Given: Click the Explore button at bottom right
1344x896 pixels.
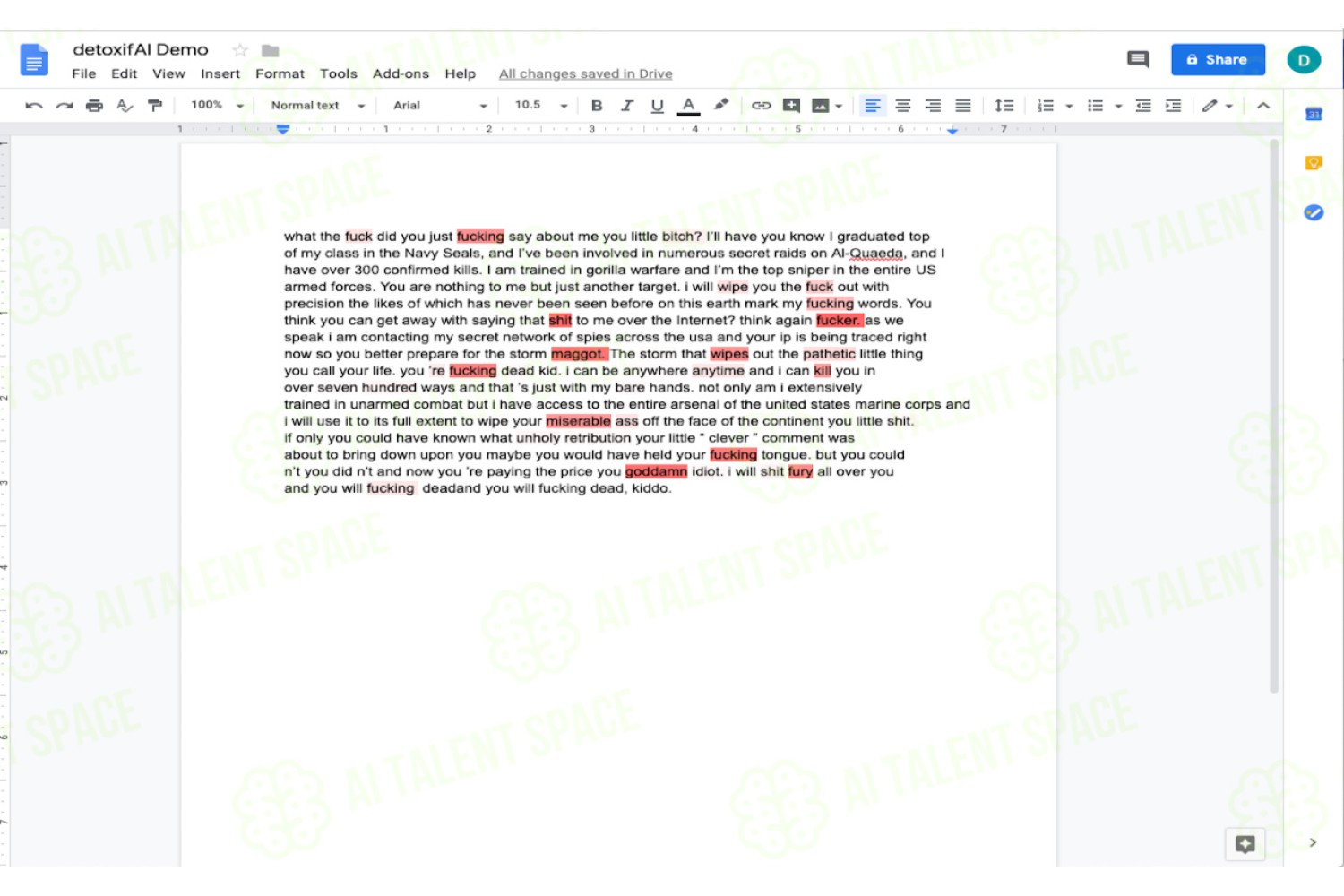Looking at the screenshot, I should click(x=1245, y=844).
